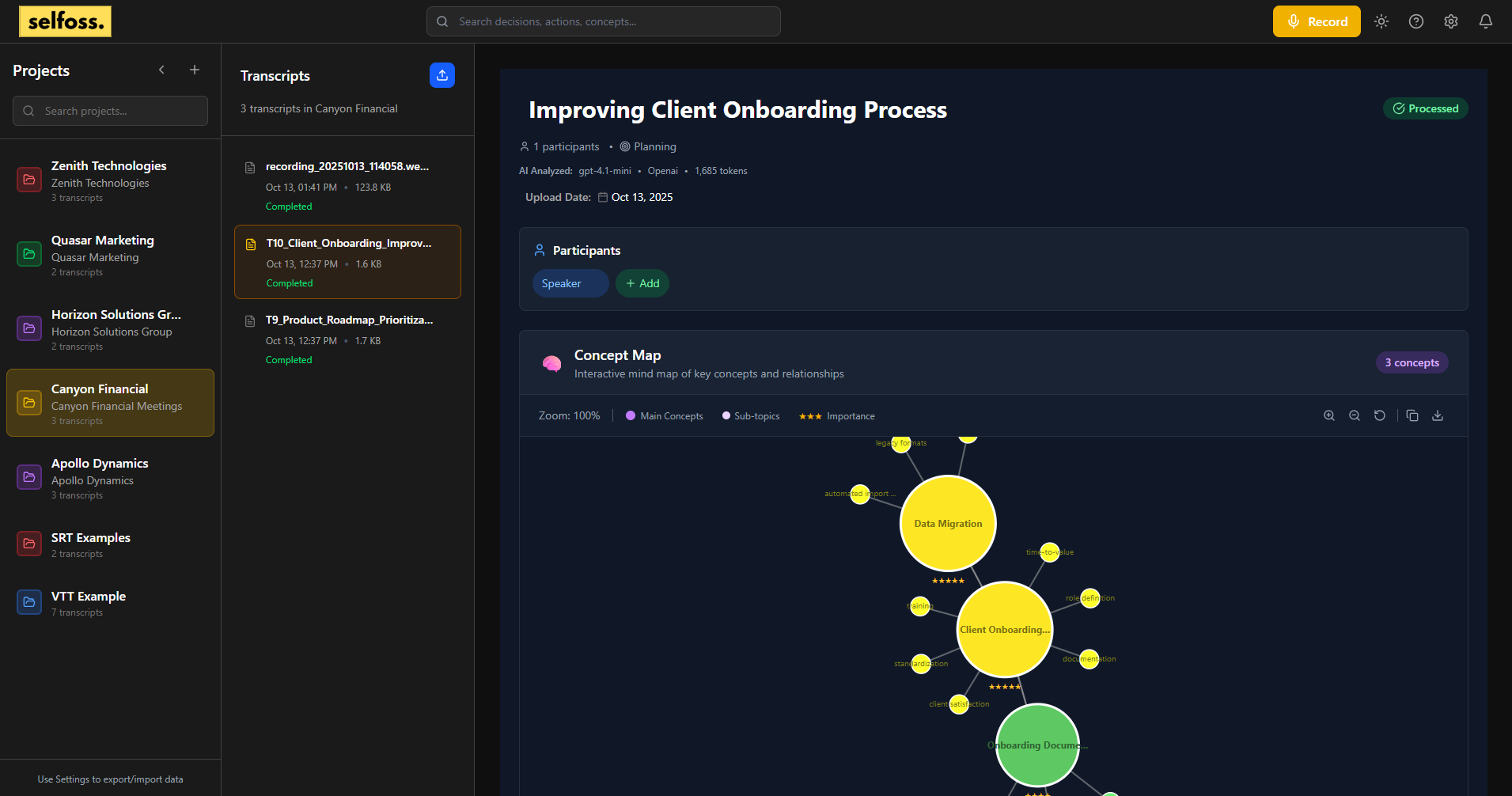
Task: Toggle the light/dark theme
Action: coord(1381,21)
